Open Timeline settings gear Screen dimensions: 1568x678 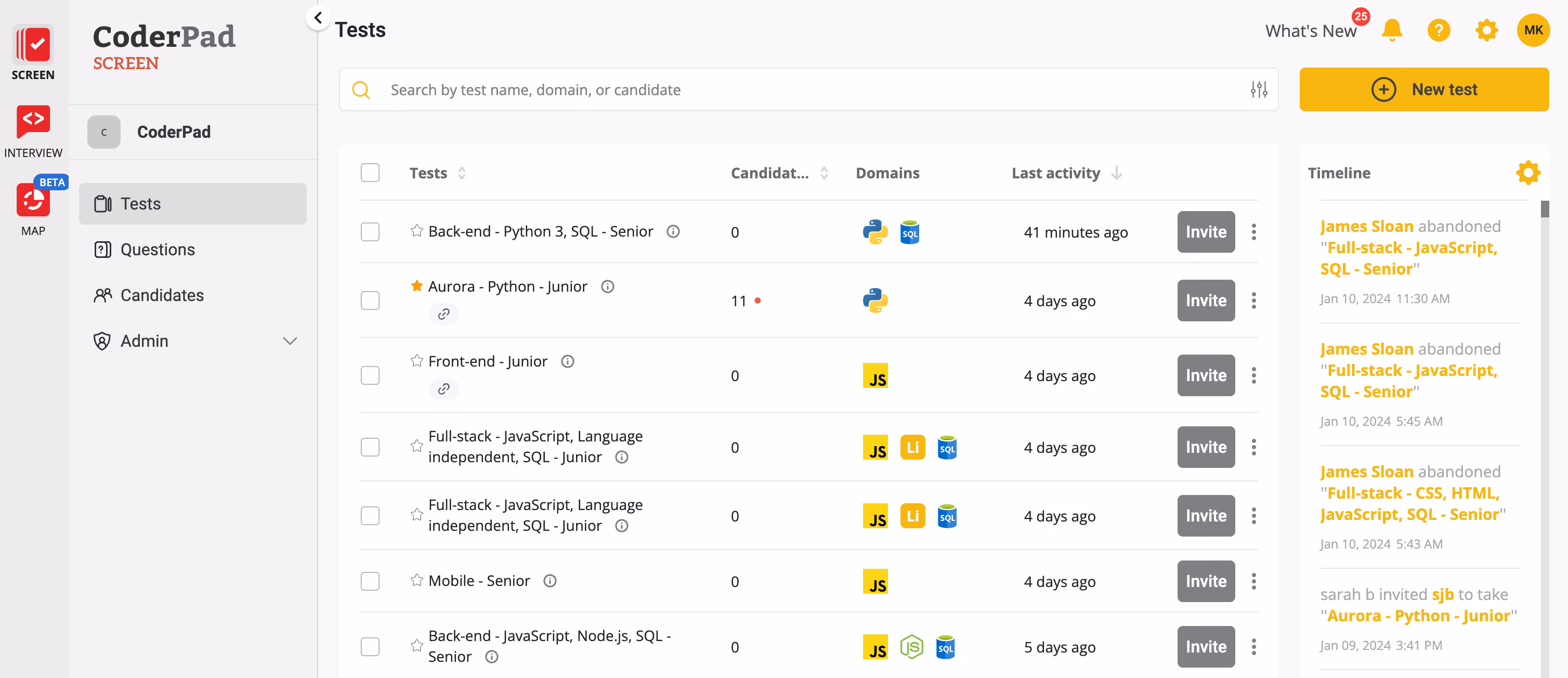[x=1528, y=173]
